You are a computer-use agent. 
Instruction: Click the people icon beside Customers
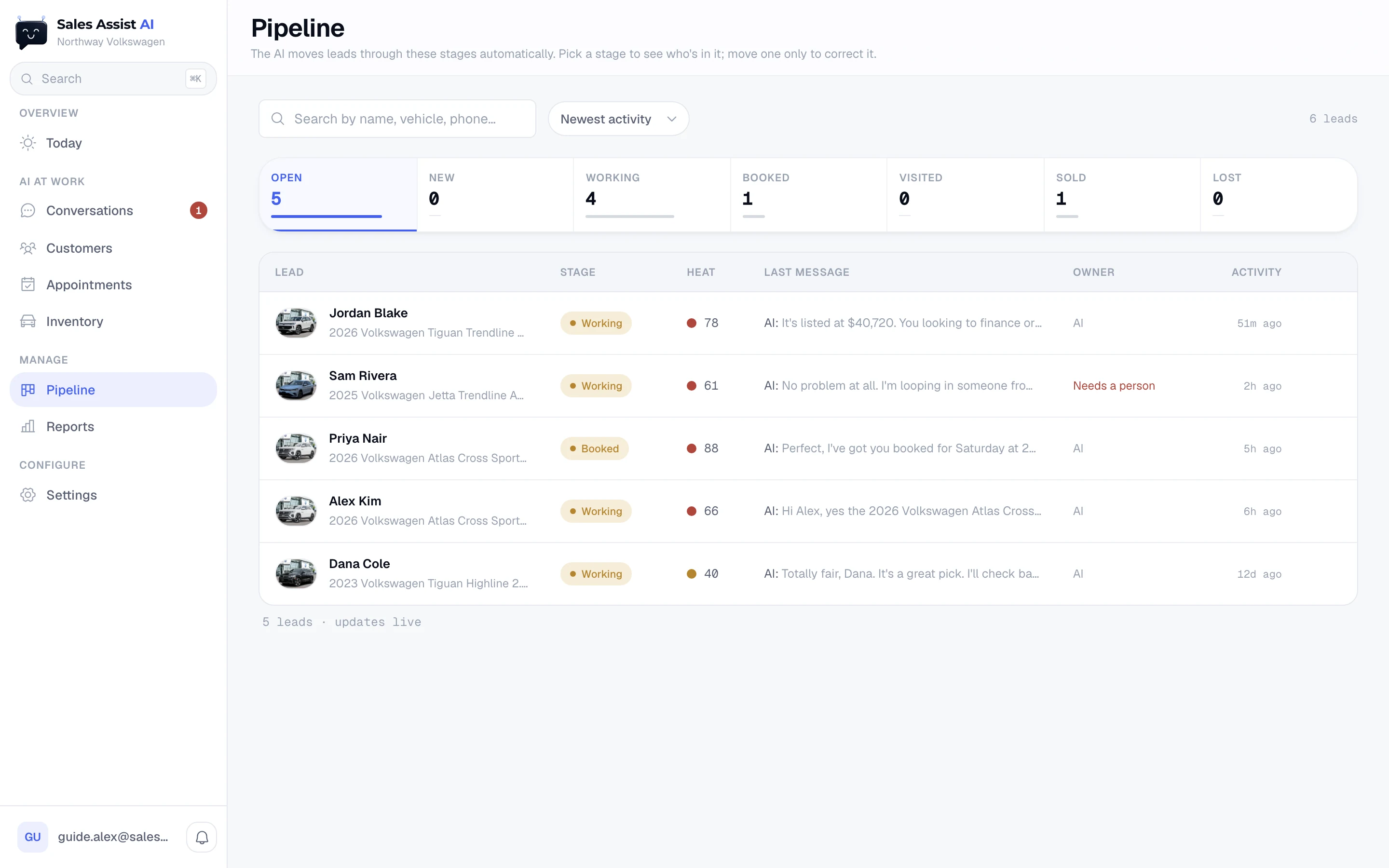point(27,248)
